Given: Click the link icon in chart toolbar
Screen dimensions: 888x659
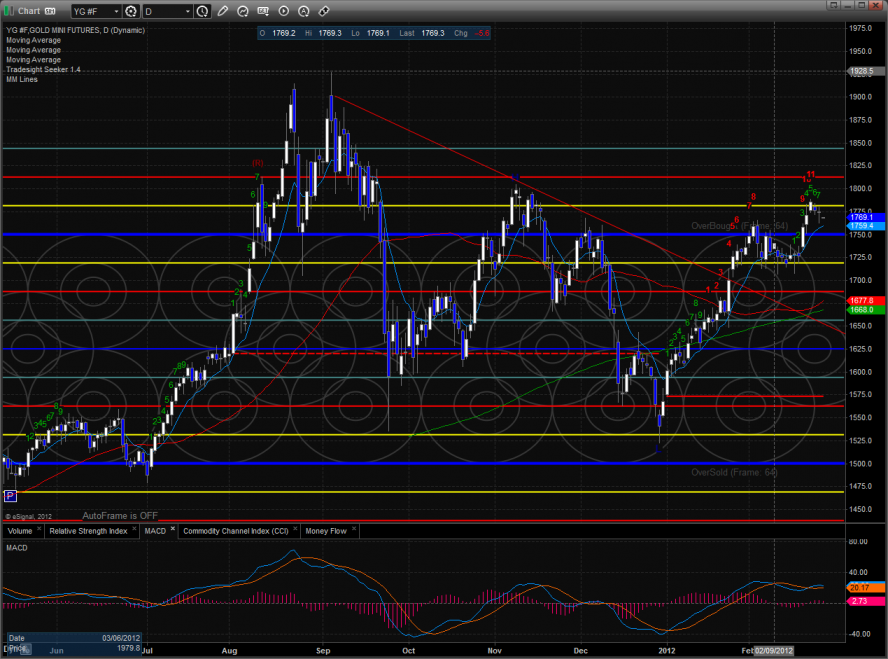Looking at the screenshot, I should click(x=323, y=11).
